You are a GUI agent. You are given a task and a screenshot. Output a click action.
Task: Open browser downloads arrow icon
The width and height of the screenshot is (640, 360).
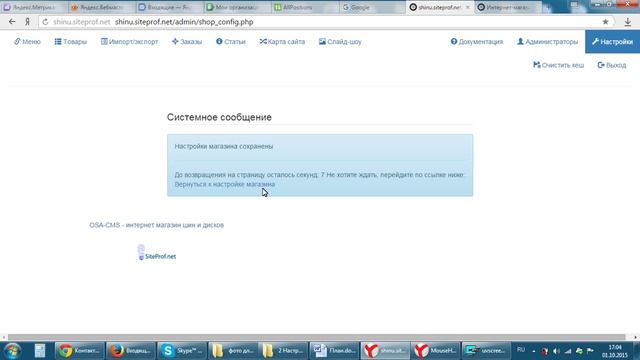coord(628,22)
